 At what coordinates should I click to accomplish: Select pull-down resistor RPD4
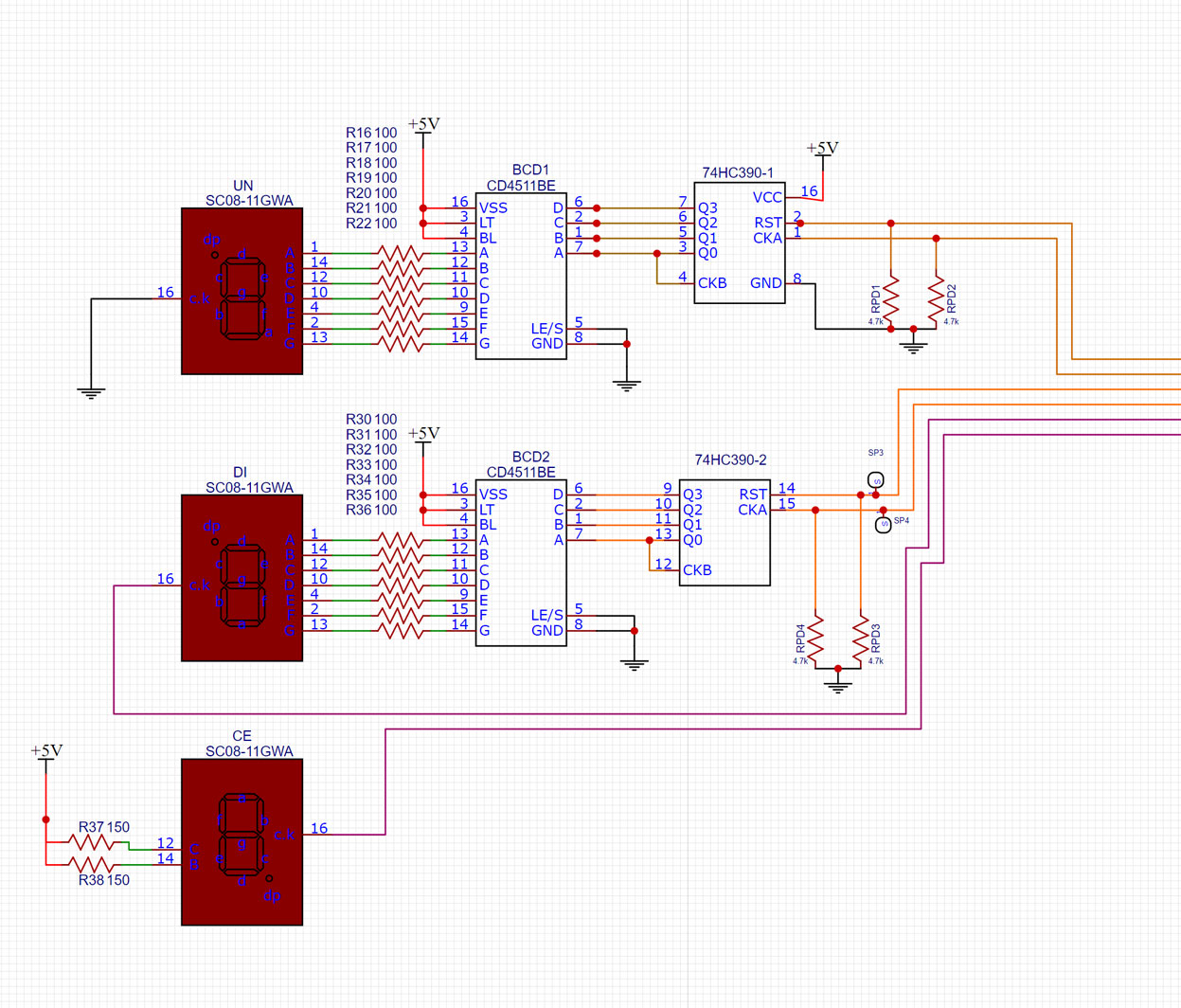(815, 640)
